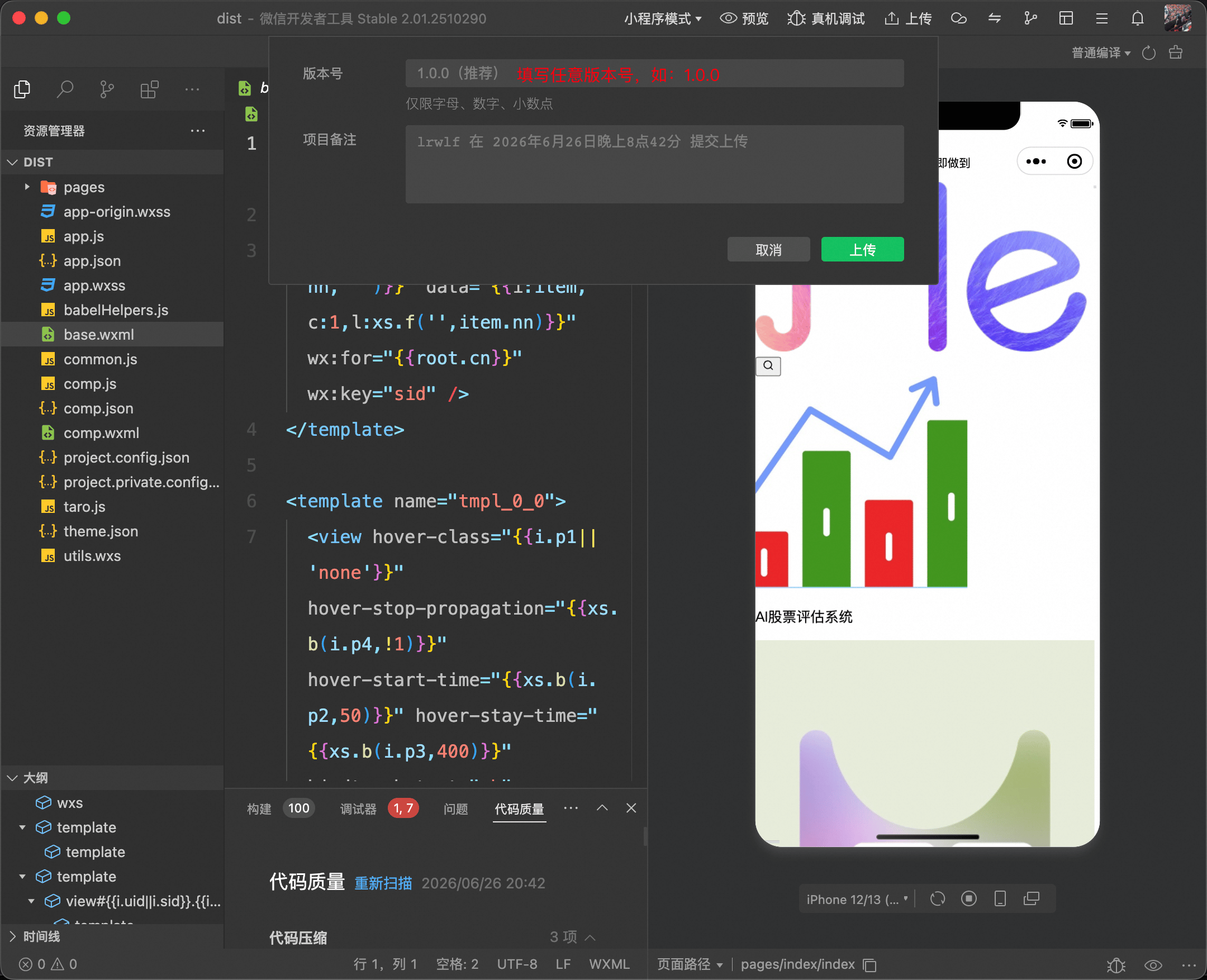Click the green 上传 button in dialog
The width and height of the screenshot is (1207, 980).
coord(862,250)
